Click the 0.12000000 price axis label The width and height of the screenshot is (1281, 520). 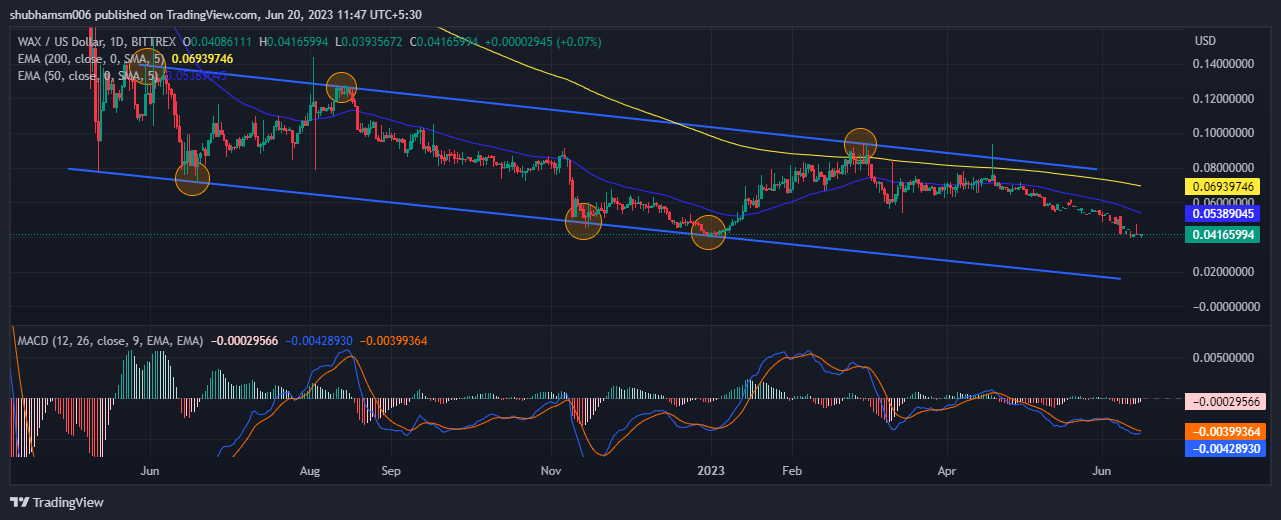1225,99
